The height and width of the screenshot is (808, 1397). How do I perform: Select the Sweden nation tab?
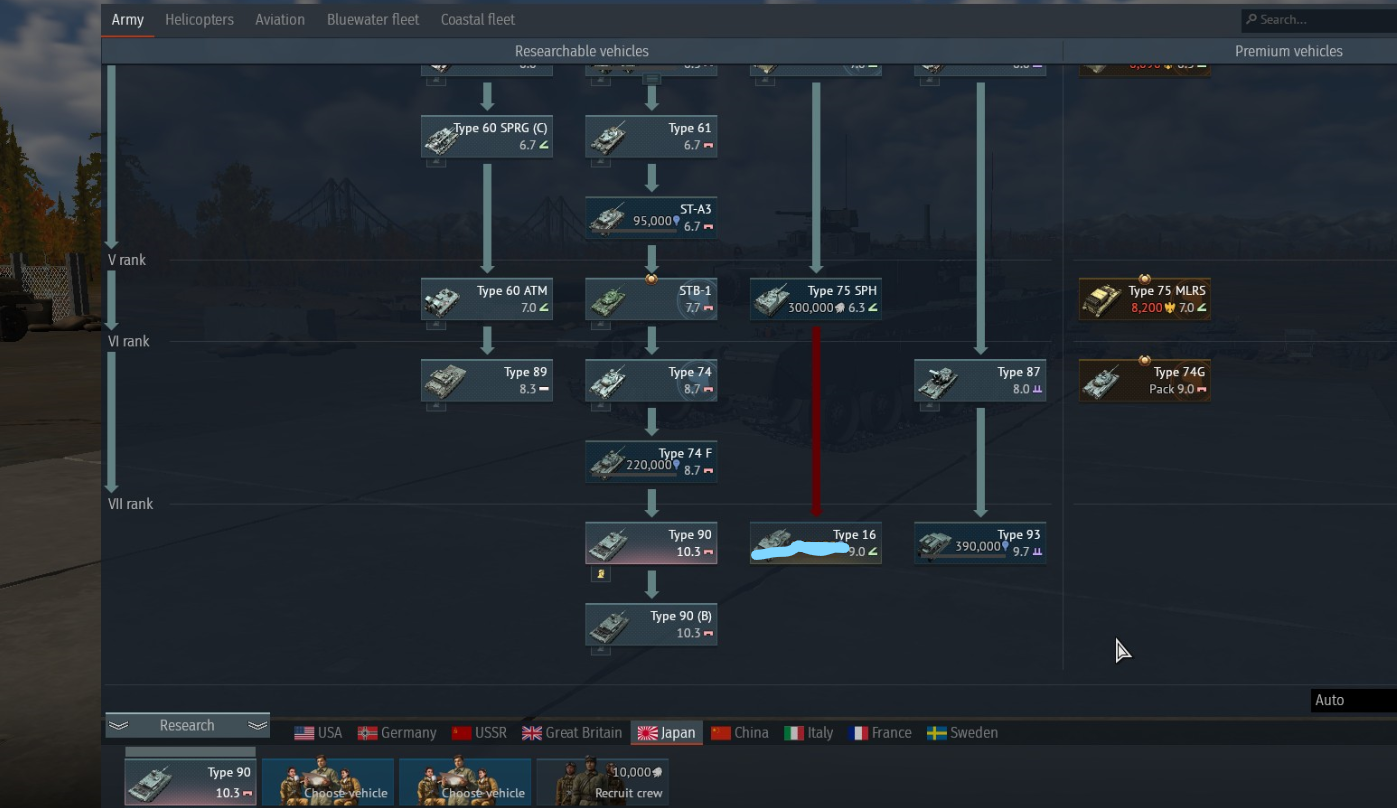(x=962, y=733)
